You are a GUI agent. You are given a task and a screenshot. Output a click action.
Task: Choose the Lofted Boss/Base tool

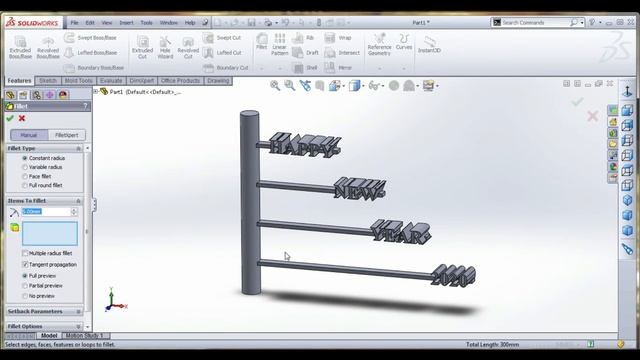tap(91, 53)
